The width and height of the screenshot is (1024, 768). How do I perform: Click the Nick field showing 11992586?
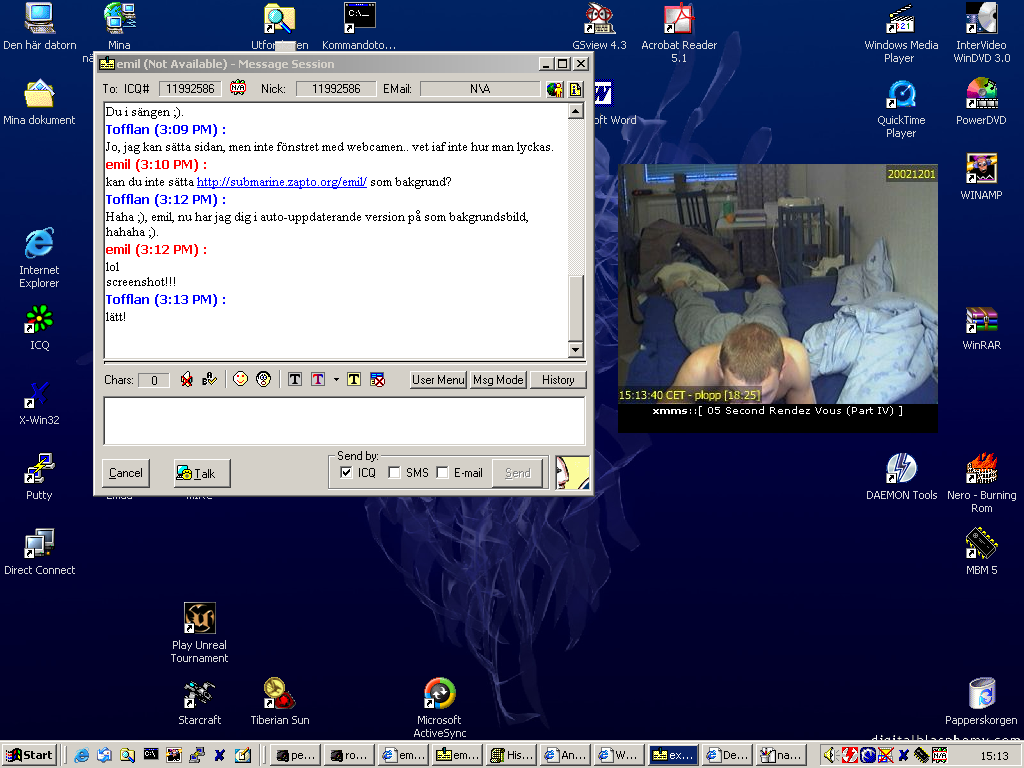coord(336,89)
